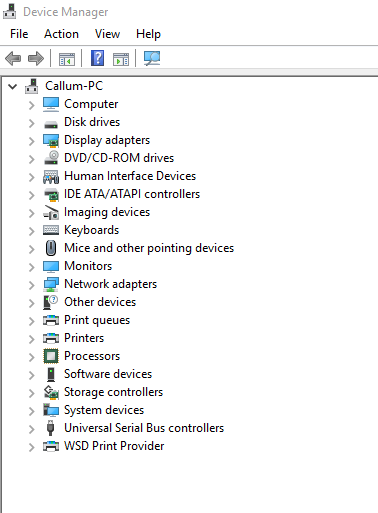Viewport: 378px width, 513px height.
Task: Click the Imaging devices camera icon
Action: (51, 213)
